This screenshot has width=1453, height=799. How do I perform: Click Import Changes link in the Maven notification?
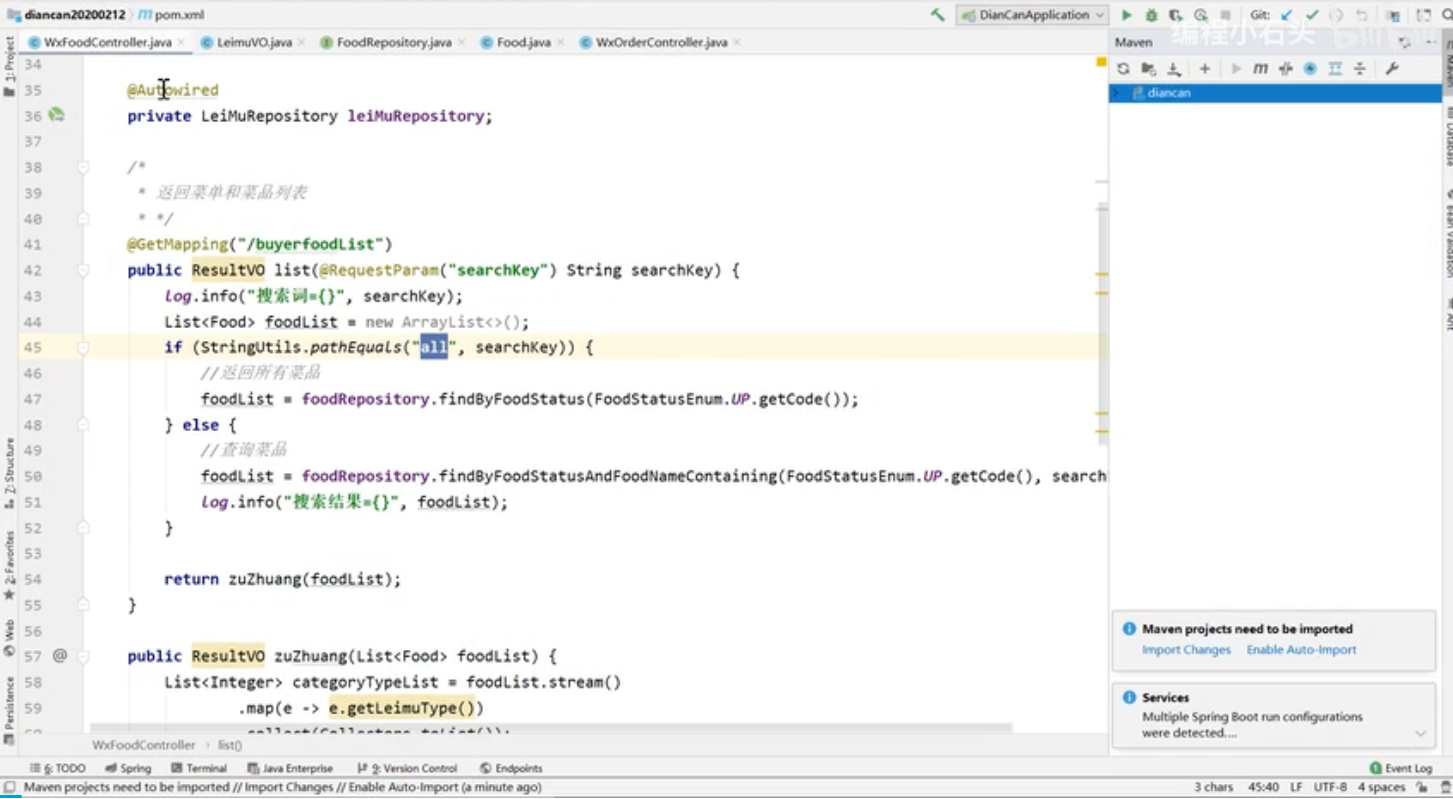point(1186,650)
